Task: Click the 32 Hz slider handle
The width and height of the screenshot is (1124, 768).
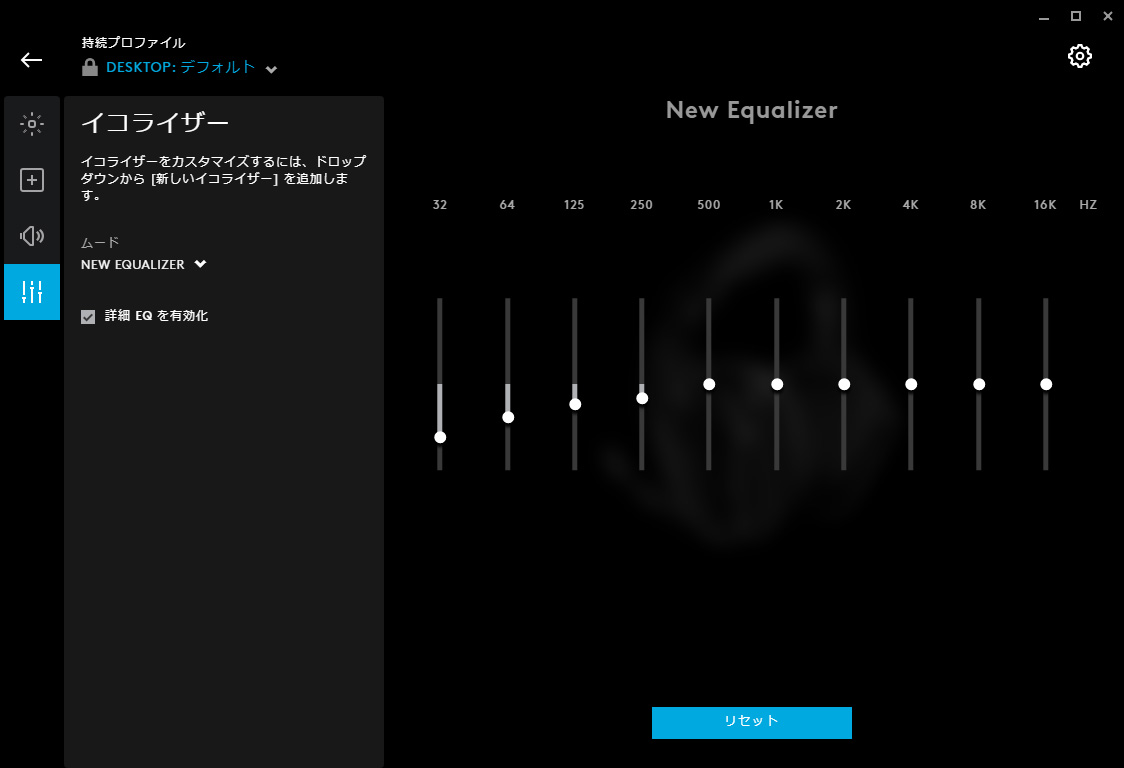Action: (x=440, y=437)
